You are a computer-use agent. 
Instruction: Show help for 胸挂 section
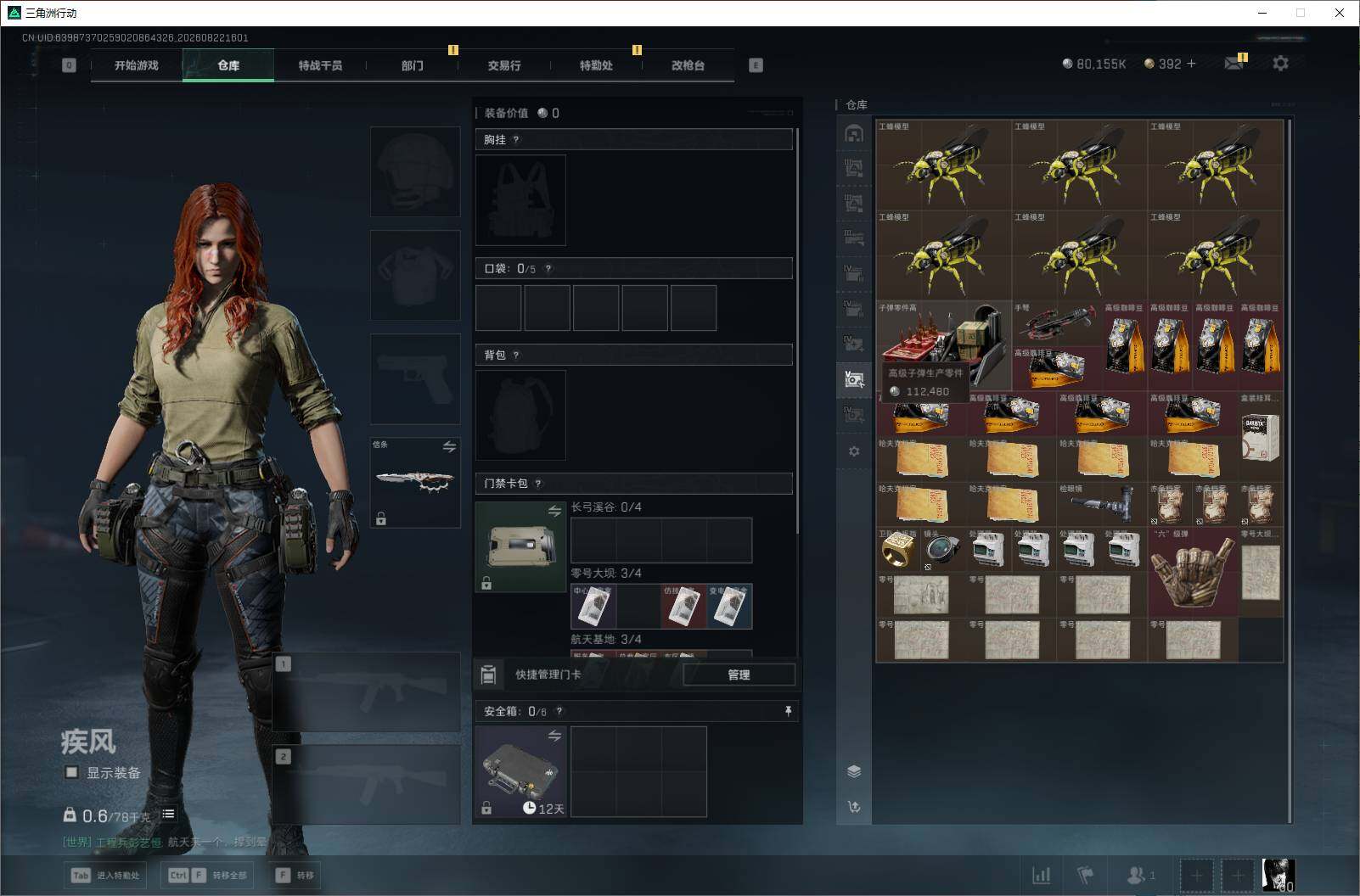pos(516,140)
